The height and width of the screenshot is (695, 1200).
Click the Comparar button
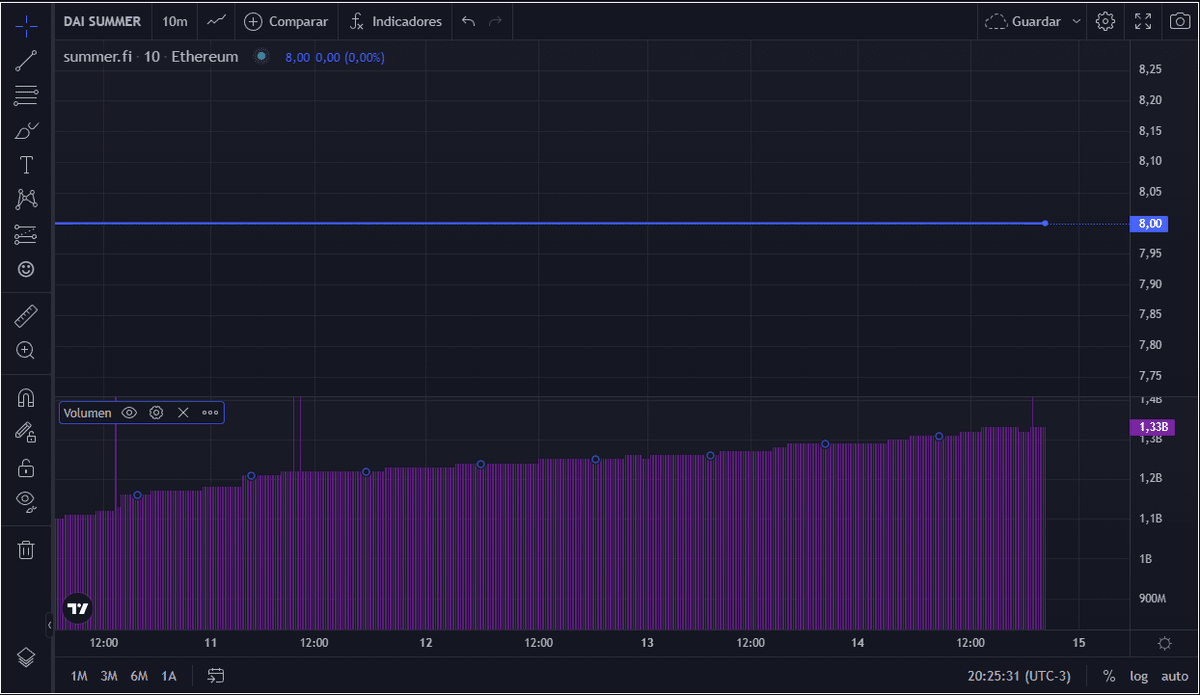[286, 21]
